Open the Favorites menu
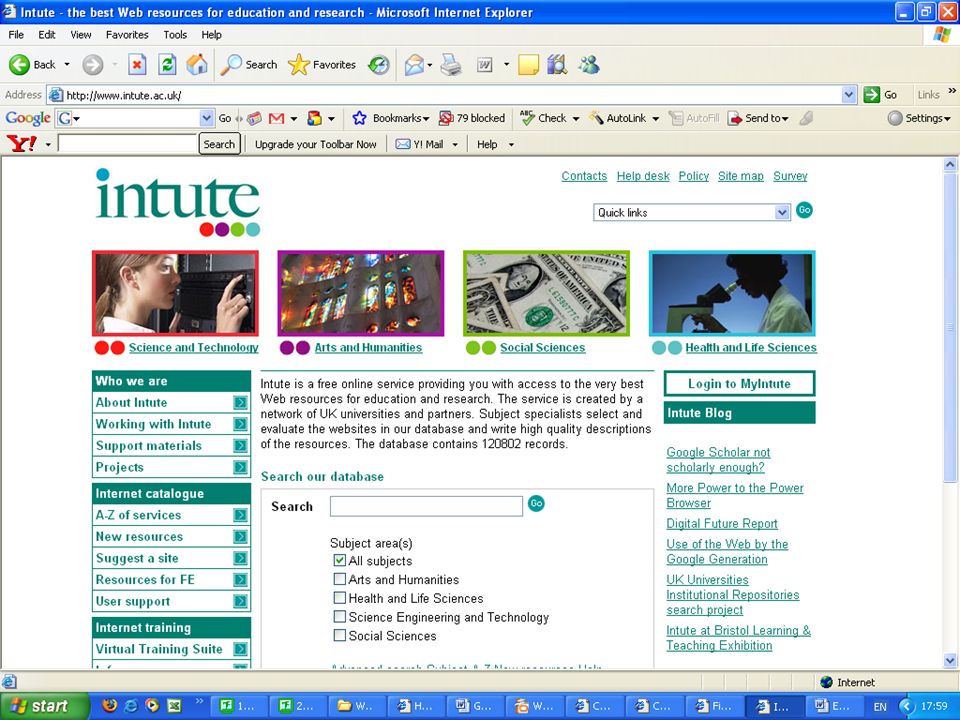 click(127, 35)
